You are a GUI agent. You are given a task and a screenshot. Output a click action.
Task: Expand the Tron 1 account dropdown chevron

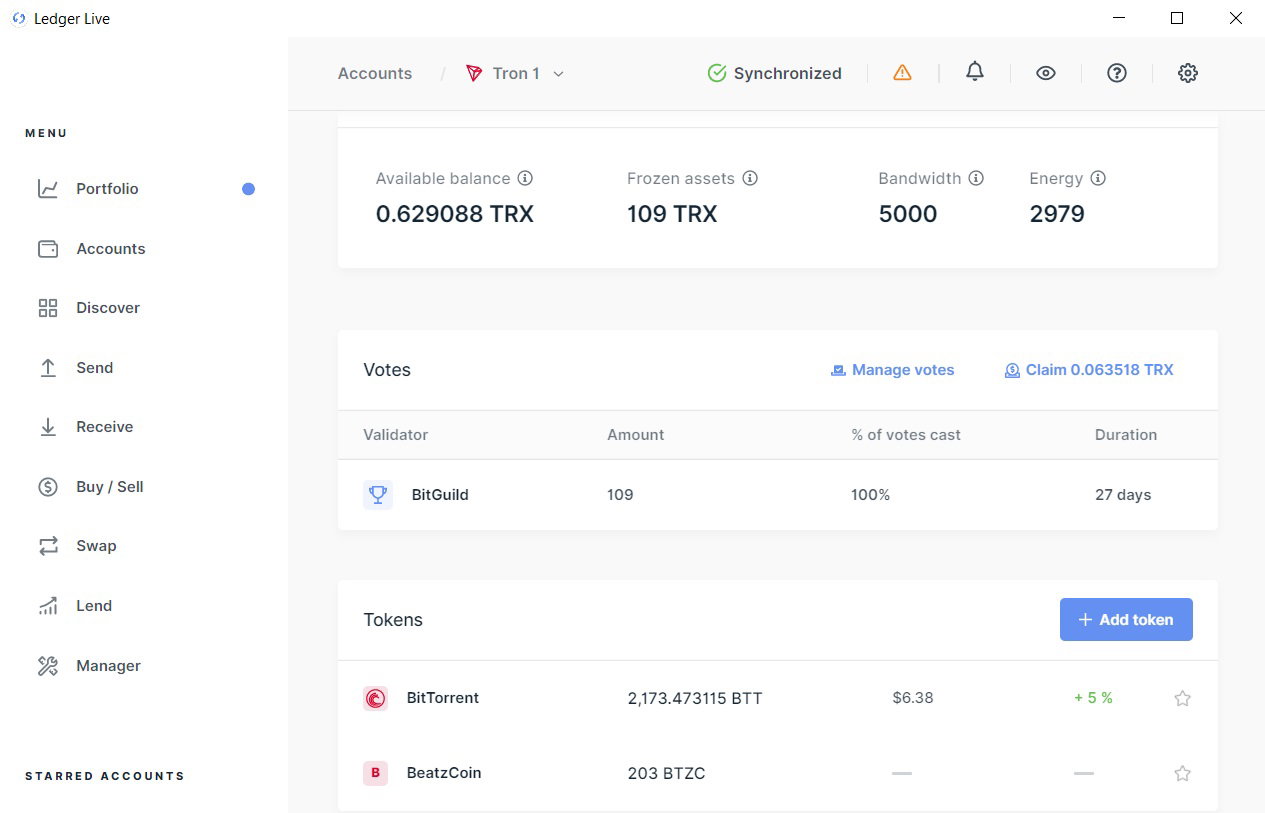[x=559, y=74]
